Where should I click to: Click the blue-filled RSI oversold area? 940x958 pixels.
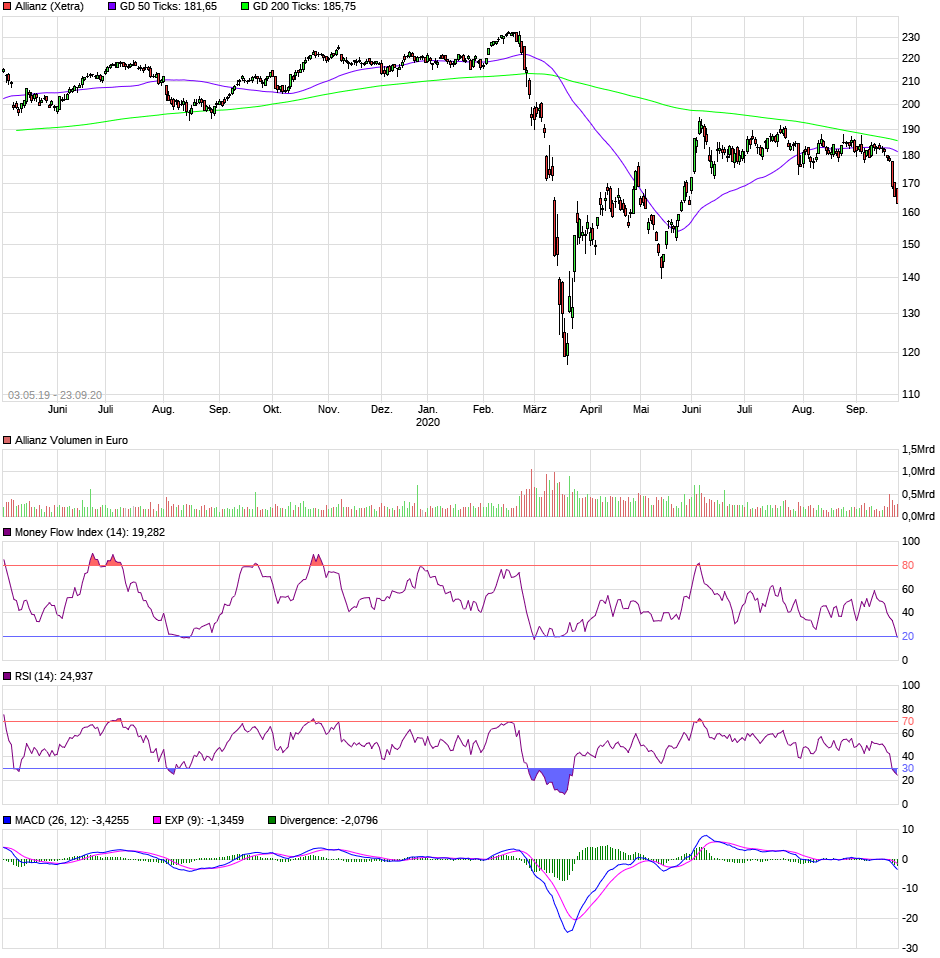tap(551, 780)
